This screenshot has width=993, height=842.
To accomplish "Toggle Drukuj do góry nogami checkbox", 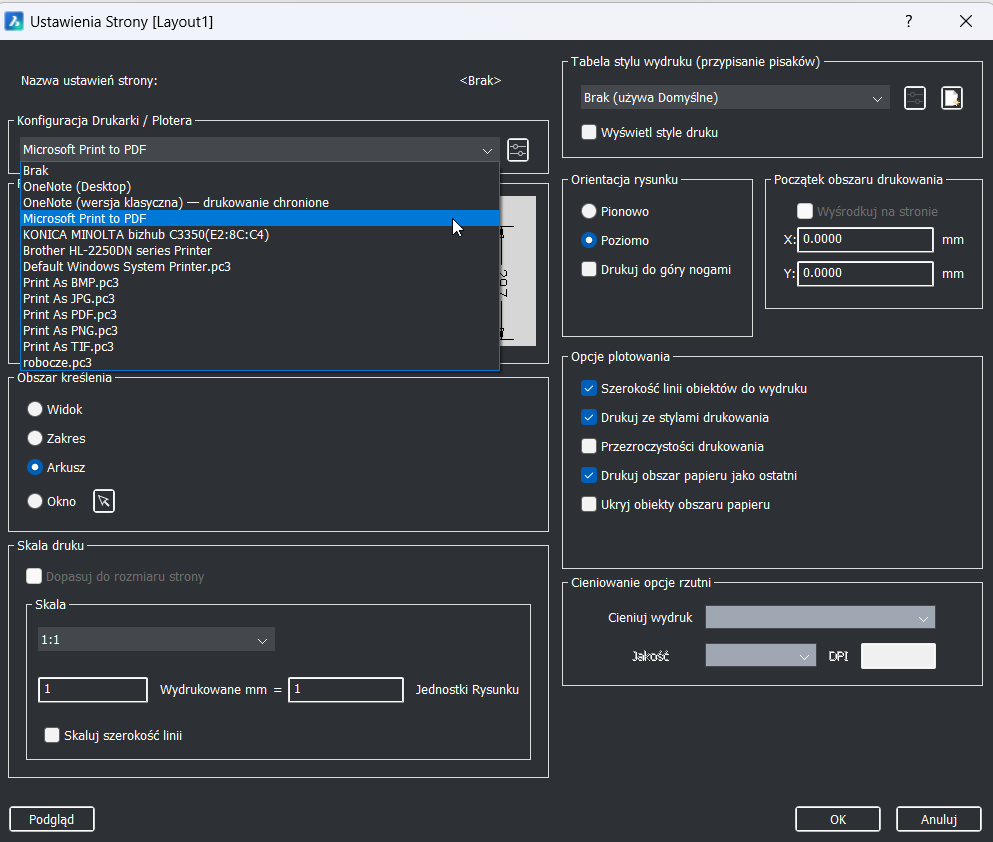I will (589, 269).
